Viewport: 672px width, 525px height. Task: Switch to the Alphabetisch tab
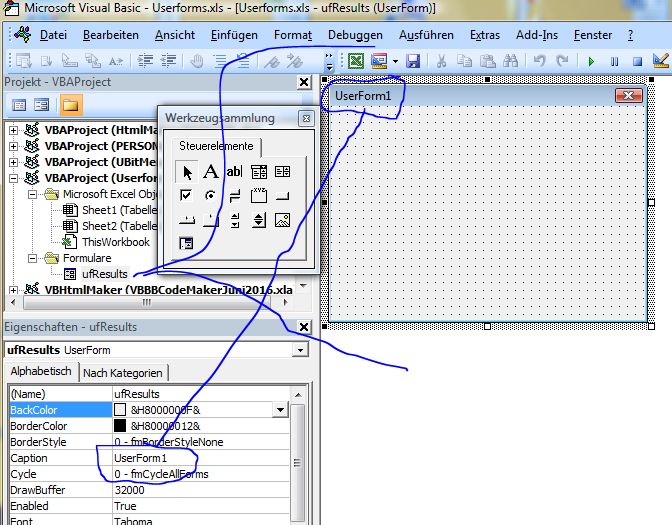(x=41, y=371)
